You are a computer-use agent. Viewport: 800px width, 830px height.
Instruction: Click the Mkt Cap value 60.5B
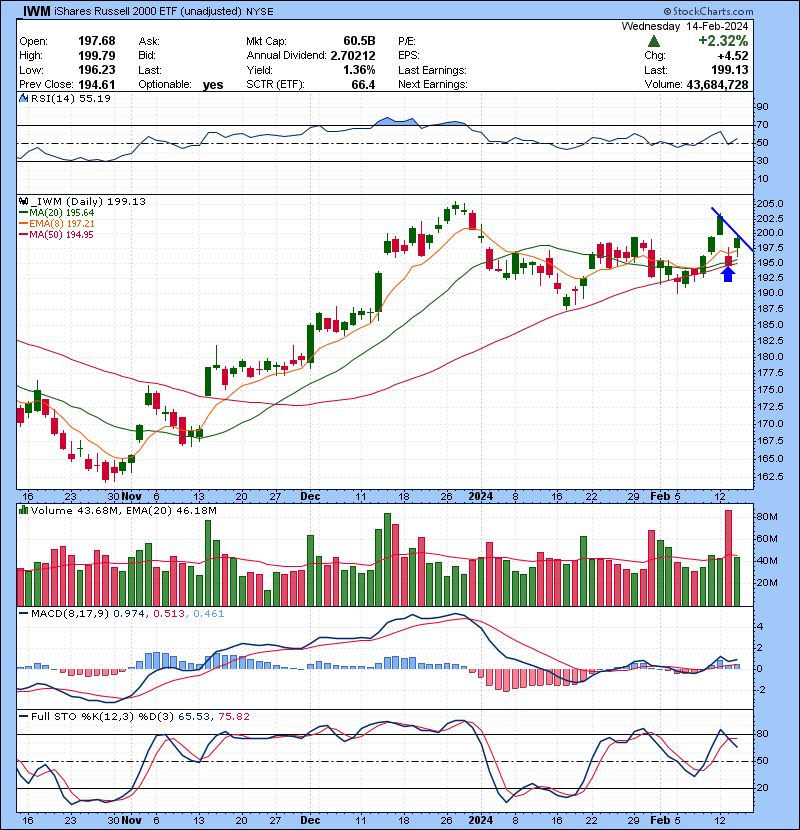[x=359, y=41]
